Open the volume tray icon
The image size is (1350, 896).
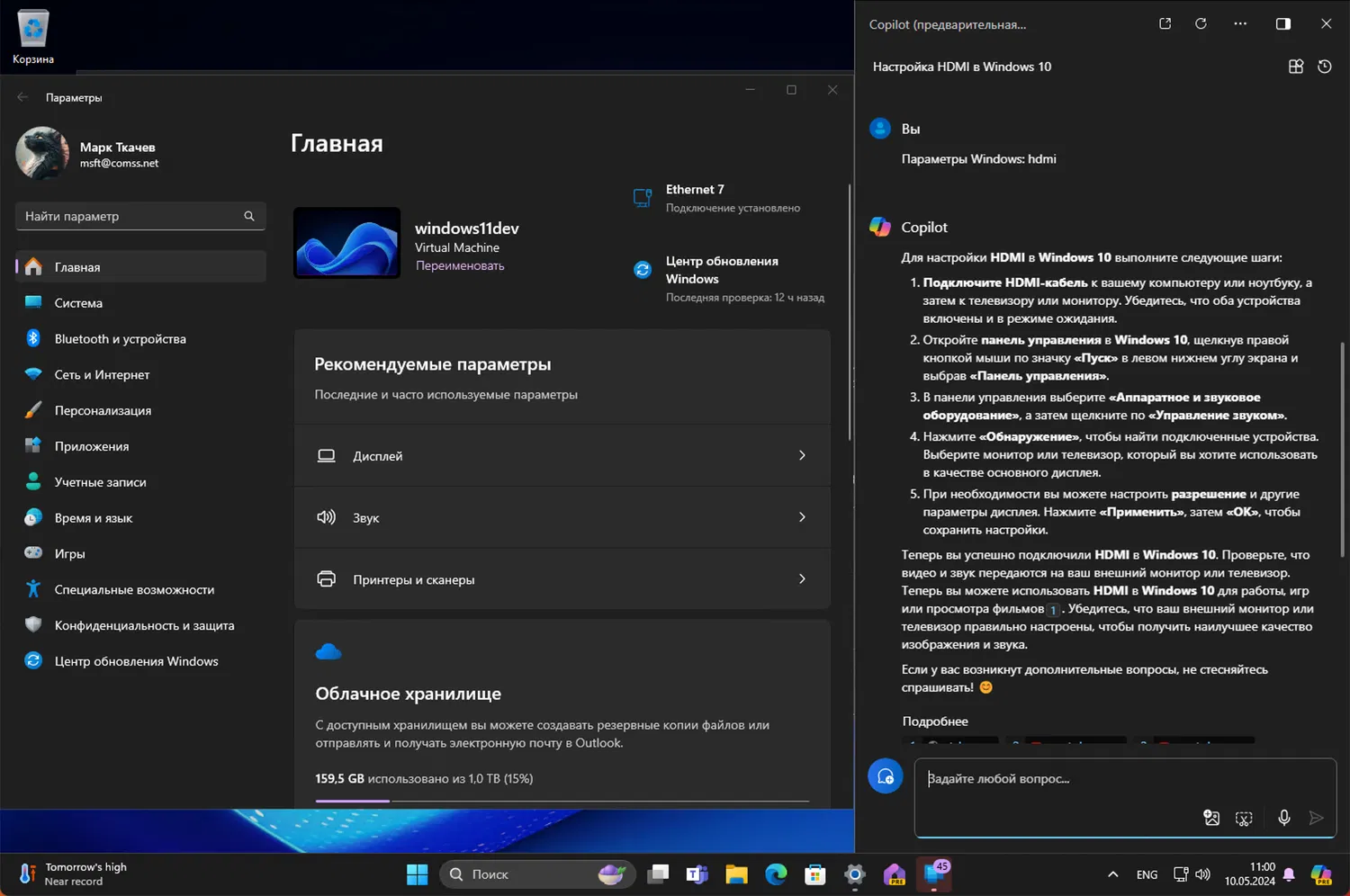coord(1202,874)
